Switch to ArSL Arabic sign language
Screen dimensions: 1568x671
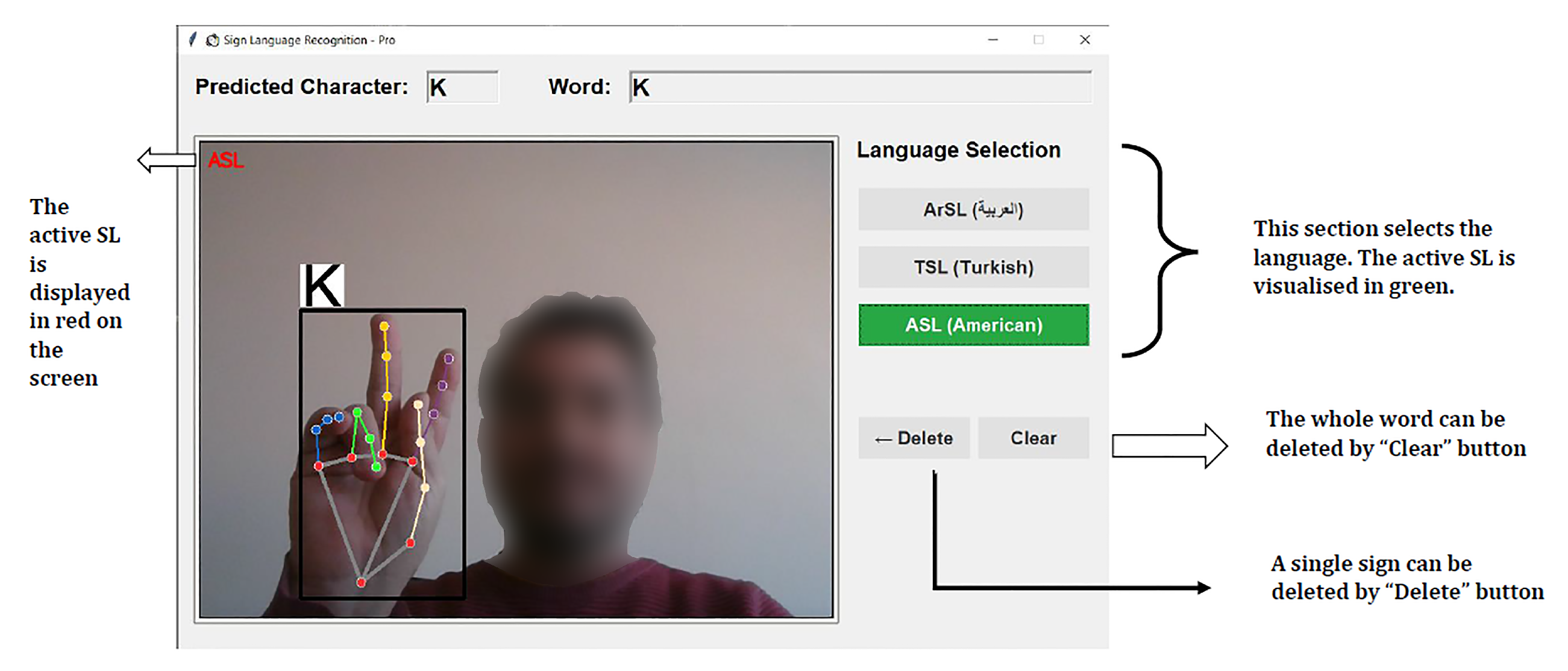pyautogui.click(x=973, y=209)
